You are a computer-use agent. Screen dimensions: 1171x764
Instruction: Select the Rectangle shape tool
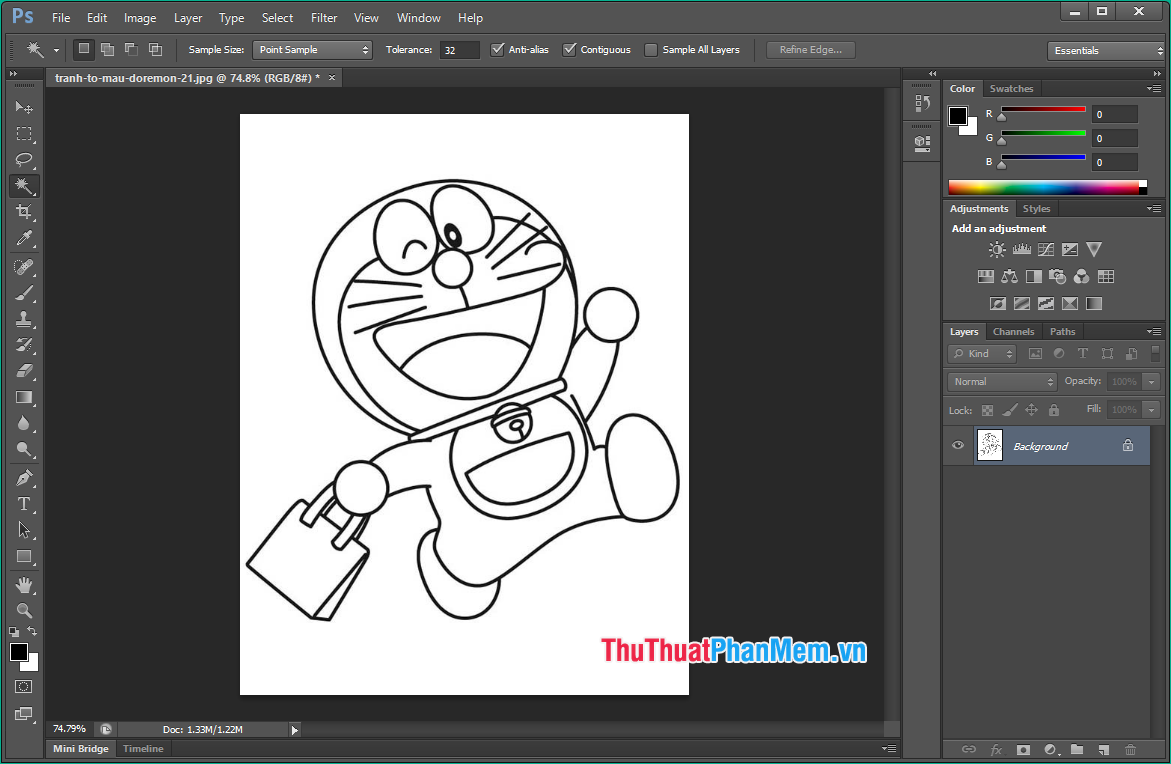[24, 556]
